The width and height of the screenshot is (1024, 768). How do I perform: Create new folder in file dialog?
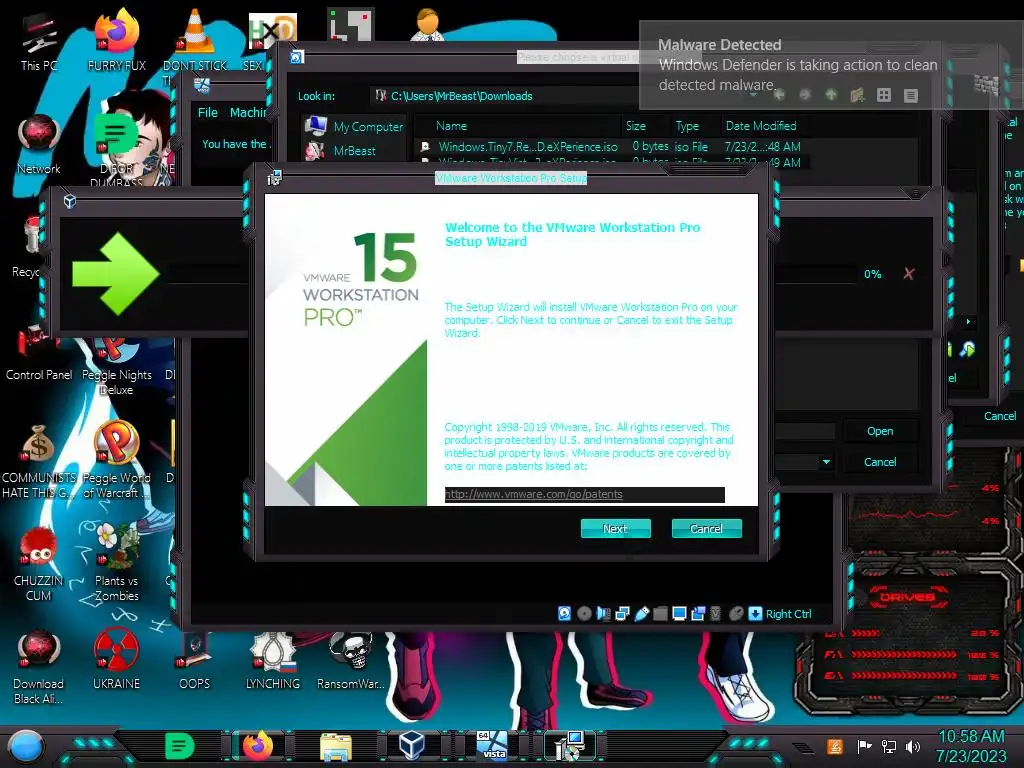857,95
